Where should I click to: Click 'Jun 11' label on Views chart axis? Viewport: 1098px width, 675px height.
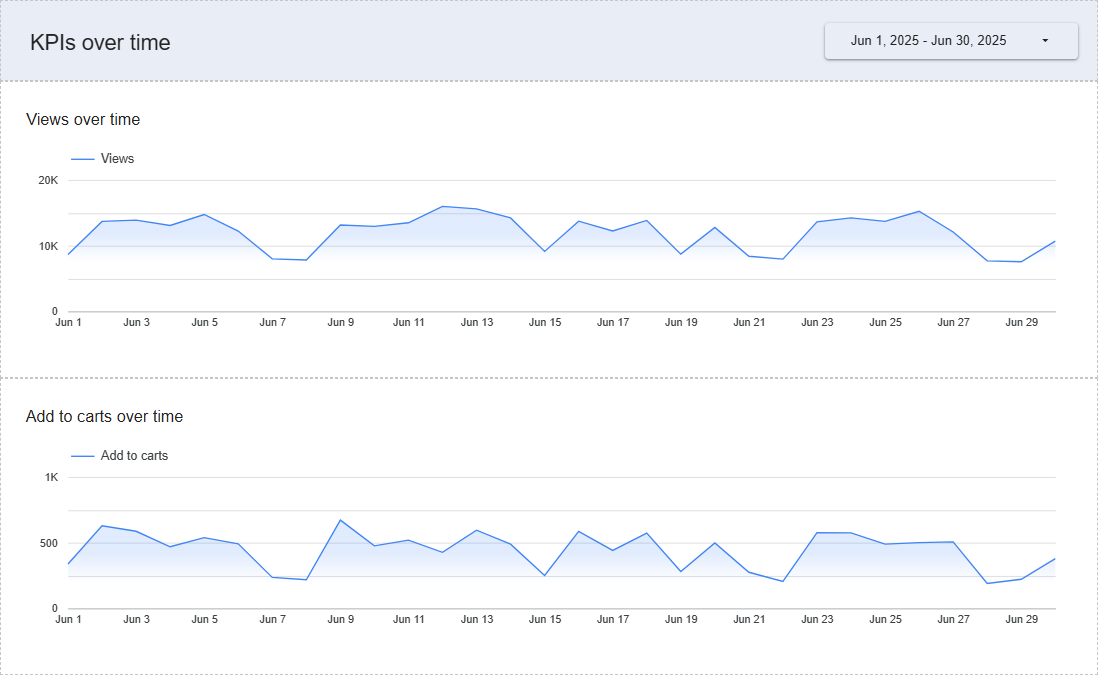(409, 323)
